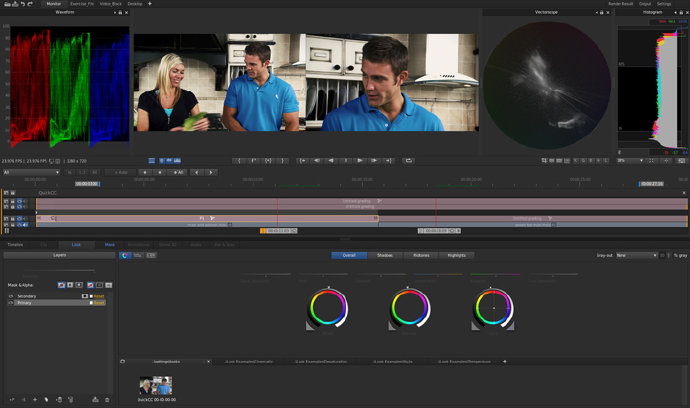The width and height of the screenshot is (690, 408).
Task: Open the viewer zoom percentage dropdown
Action: [629, 160]
